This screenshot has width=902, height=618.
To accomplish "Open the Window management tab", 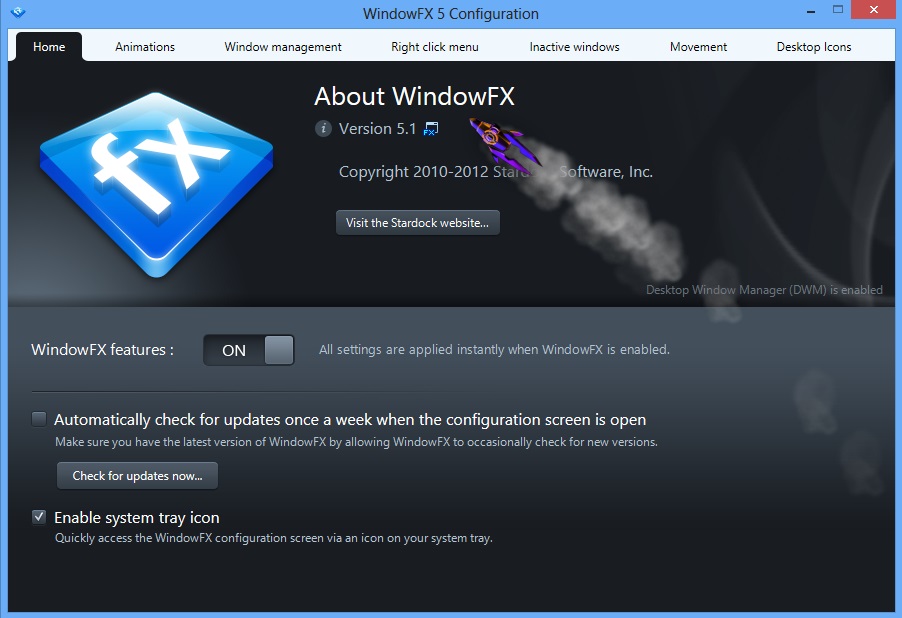I will [282, 47].
